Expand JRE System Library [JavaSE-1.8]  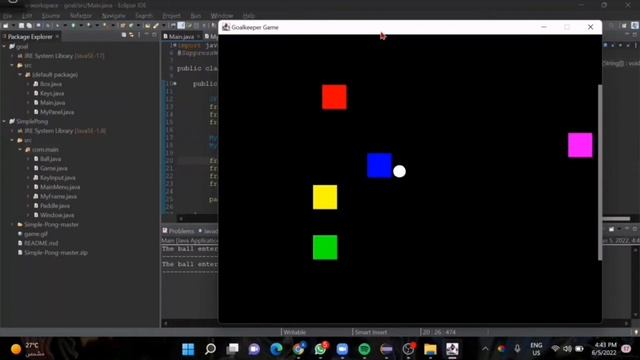(x=12, y=131)
